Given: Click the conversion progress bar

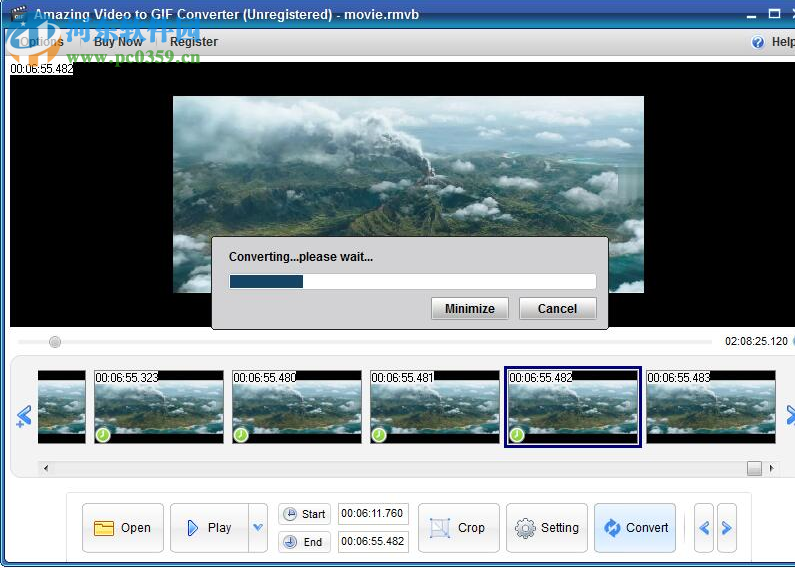Looking at the screenshot, I should coord(413,281).
